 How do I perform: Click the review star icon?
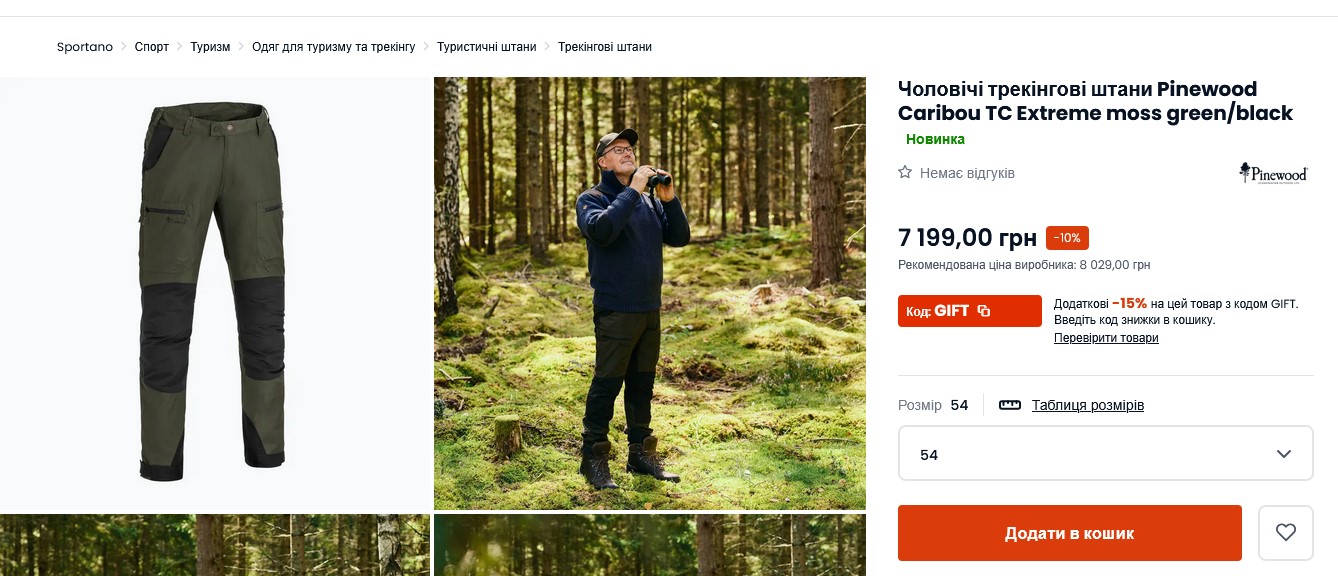coord(905,173)
